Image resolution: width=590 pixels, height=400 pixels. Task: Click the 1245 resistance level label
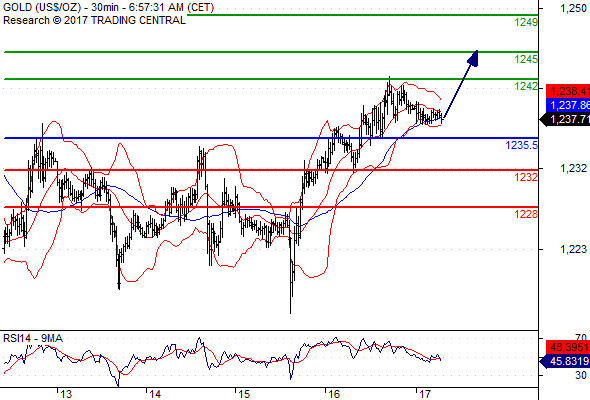point(526,59)
